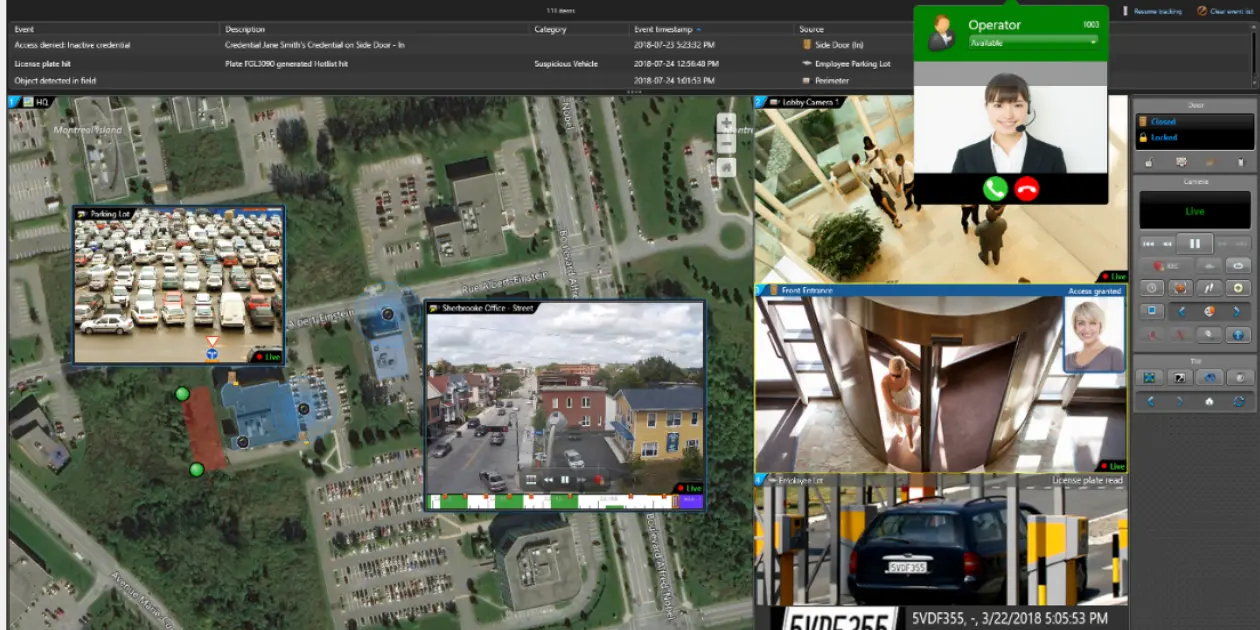The image size is (1260, 630).
Task: Click the map home view button
Action: 727,167
